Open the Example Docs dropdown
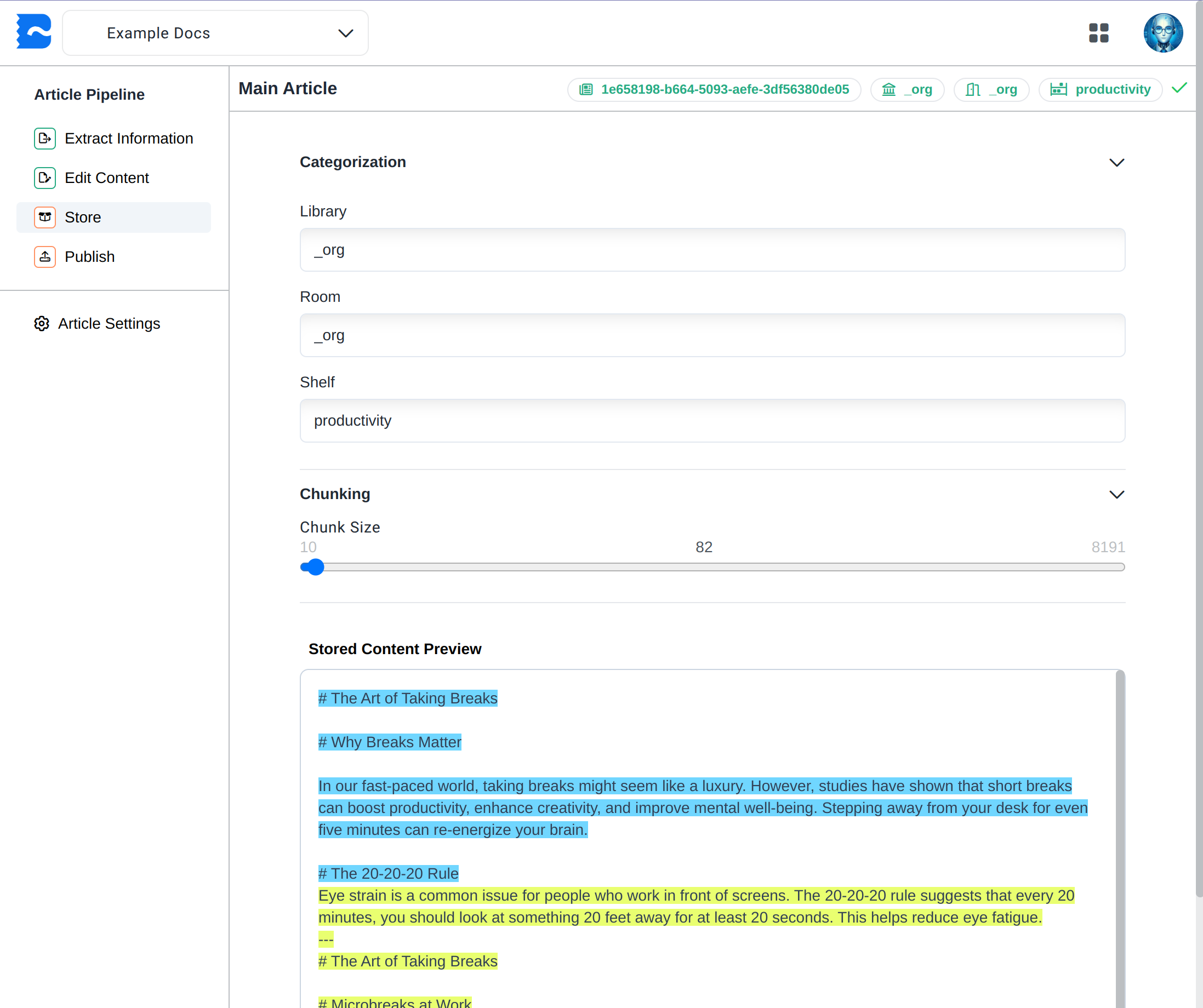 [215, 33]
